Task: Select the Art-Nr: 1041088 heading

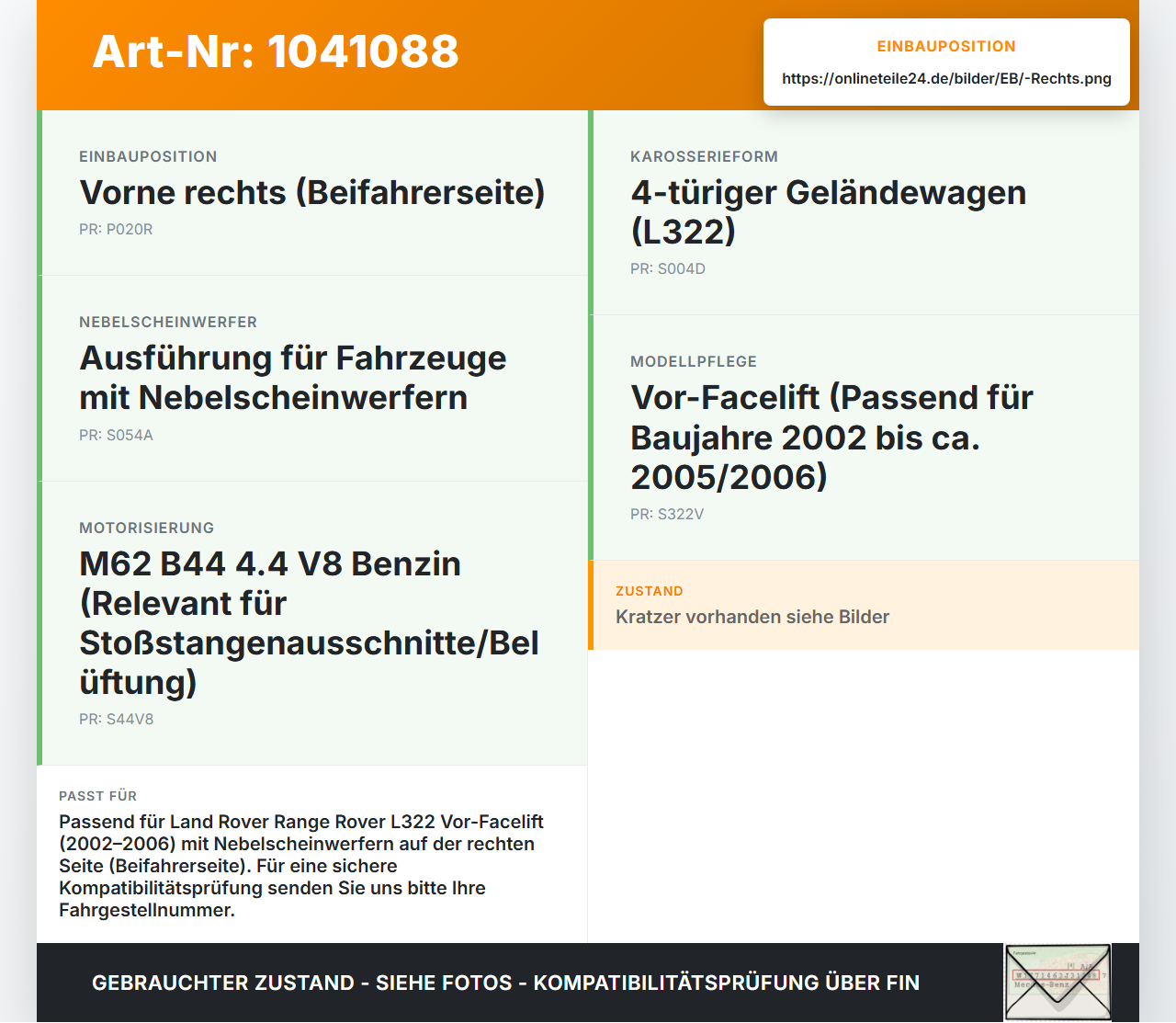Action: point(276,51)
